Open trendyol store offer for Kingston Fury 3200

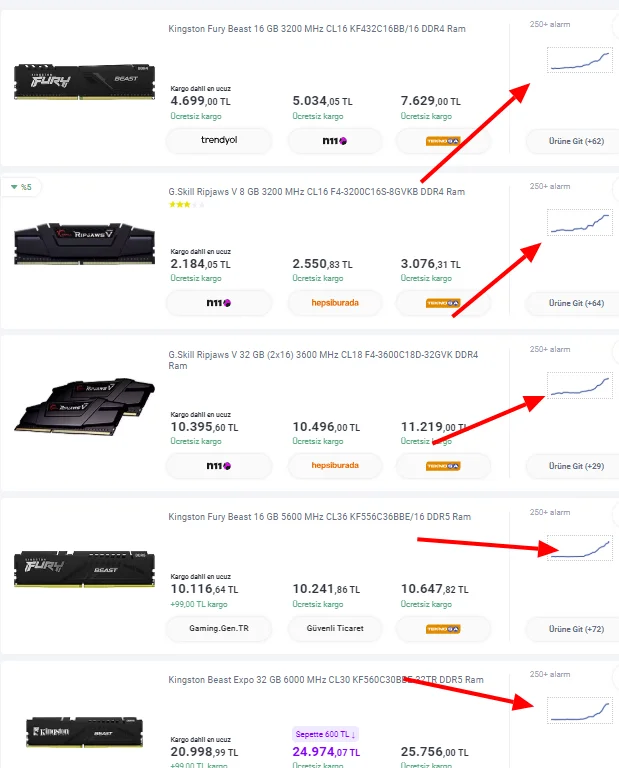[x=218, y=141]
